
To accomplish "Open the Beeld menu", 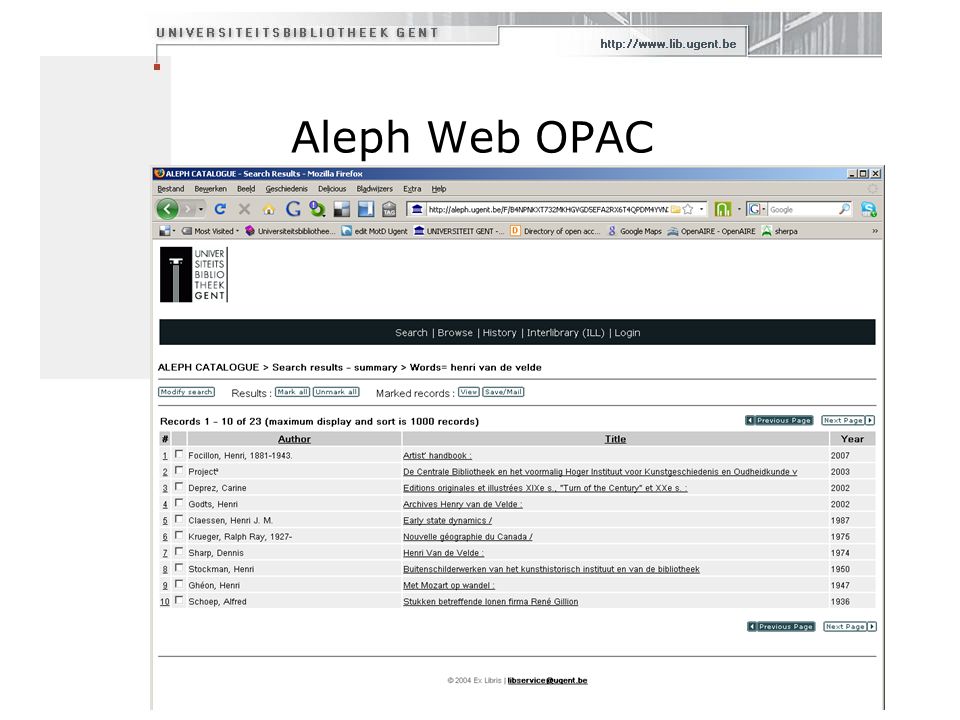I will click(246, 189).
